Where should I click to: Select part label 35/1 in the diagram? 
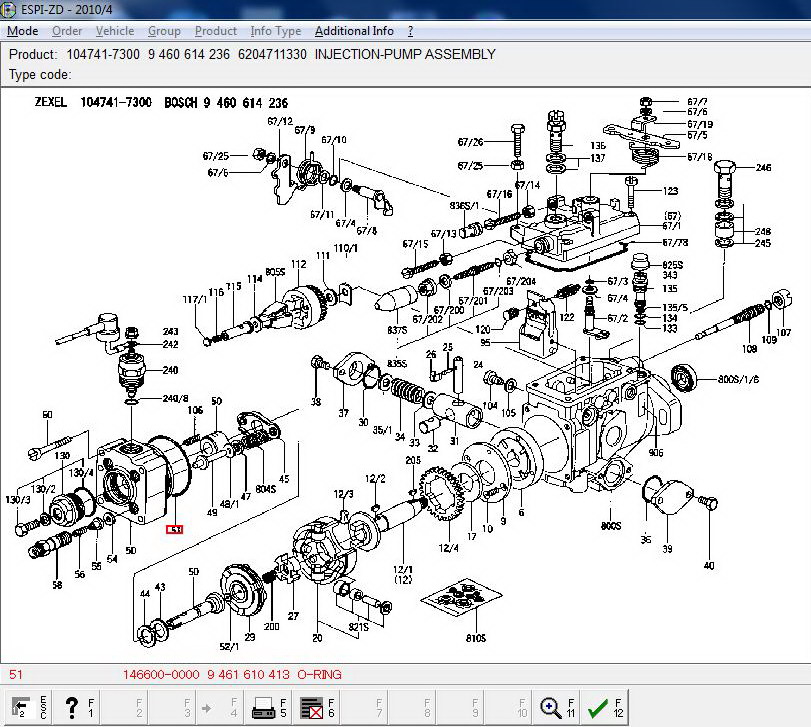382,430
